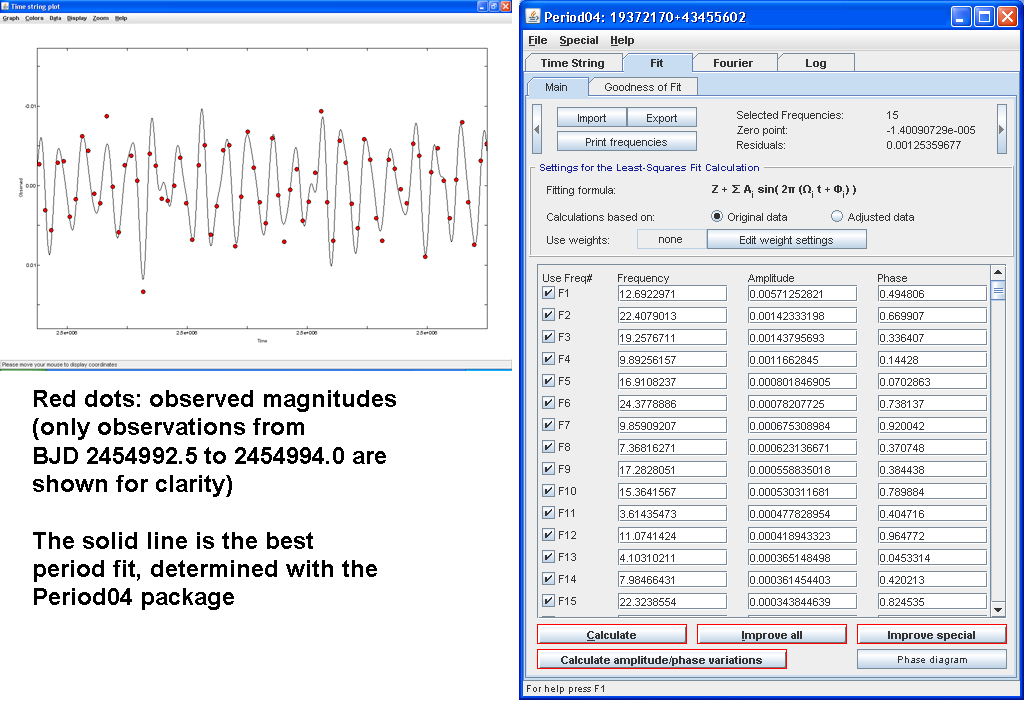Open the Log tab
This screenshot has width=1024, height=719.
click(x=816, y=63)
